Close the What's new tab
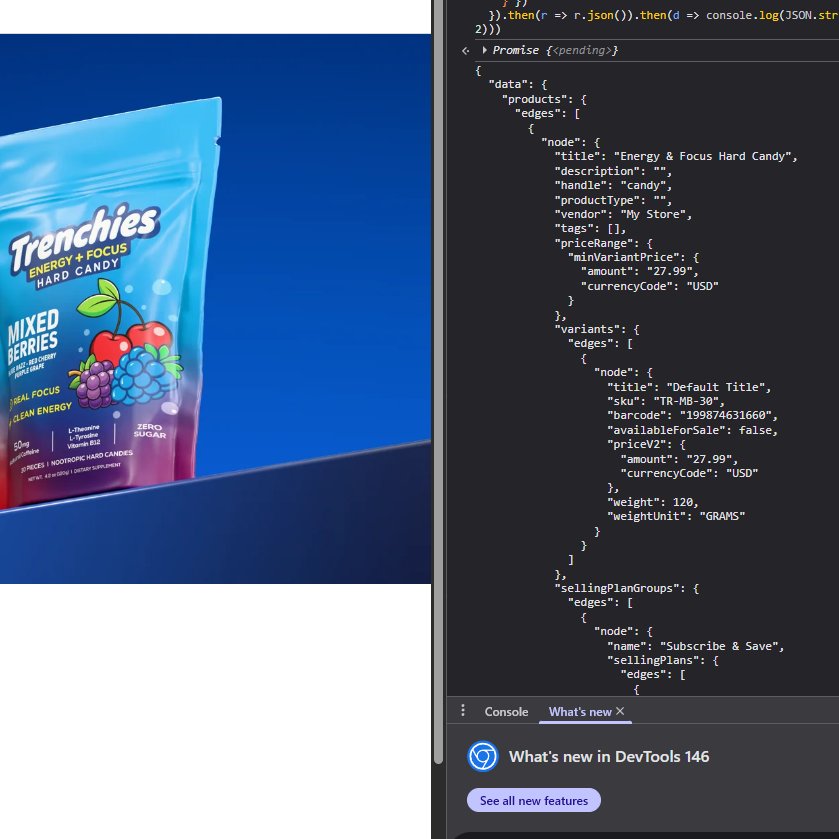The width and height of the screenshot is (839, 839). coord(620,711)
